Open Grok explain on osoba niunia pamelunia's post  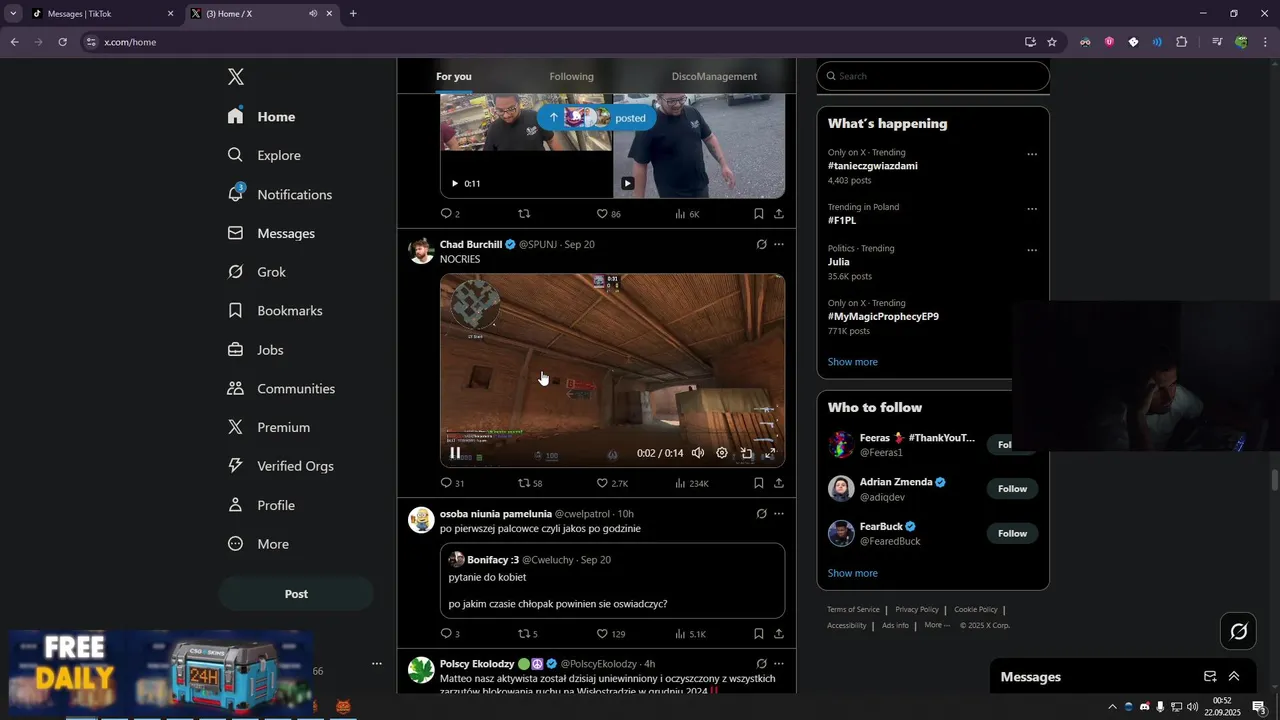click(x=761, y=514)
